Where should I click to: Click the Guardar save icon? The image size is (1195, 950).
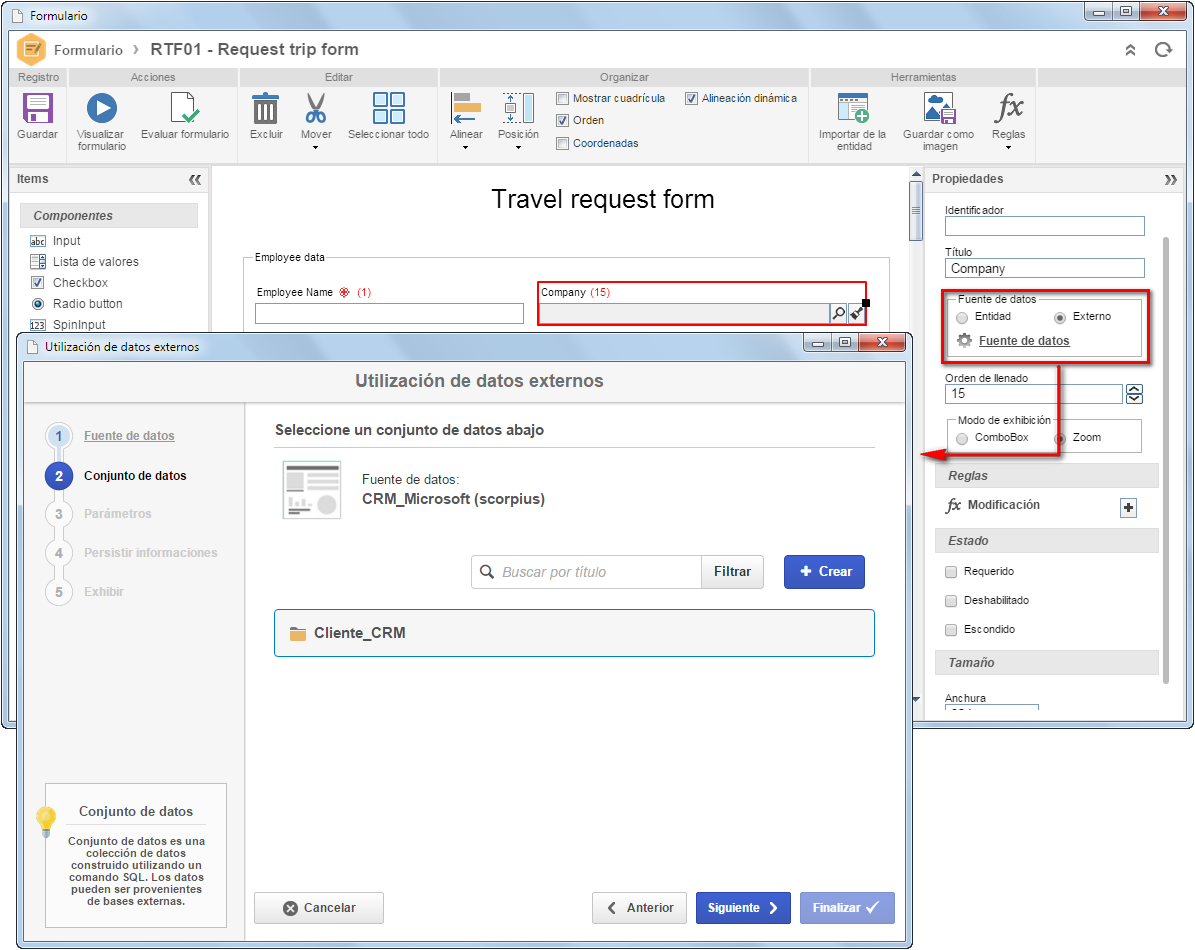click(x=37, y=108)
